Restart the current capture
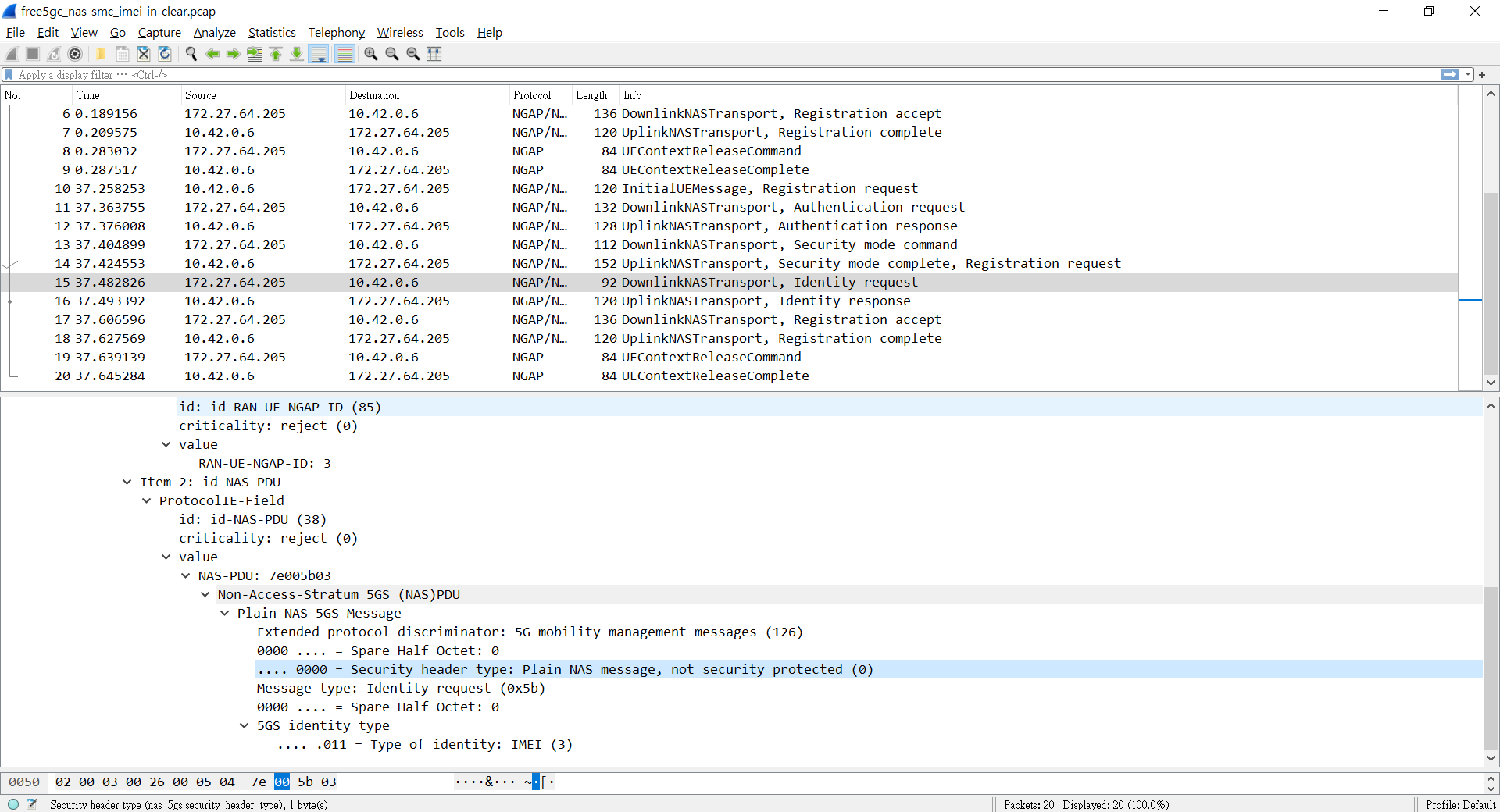Screen dimensions: 1500x812 click(x=54, y=54)
